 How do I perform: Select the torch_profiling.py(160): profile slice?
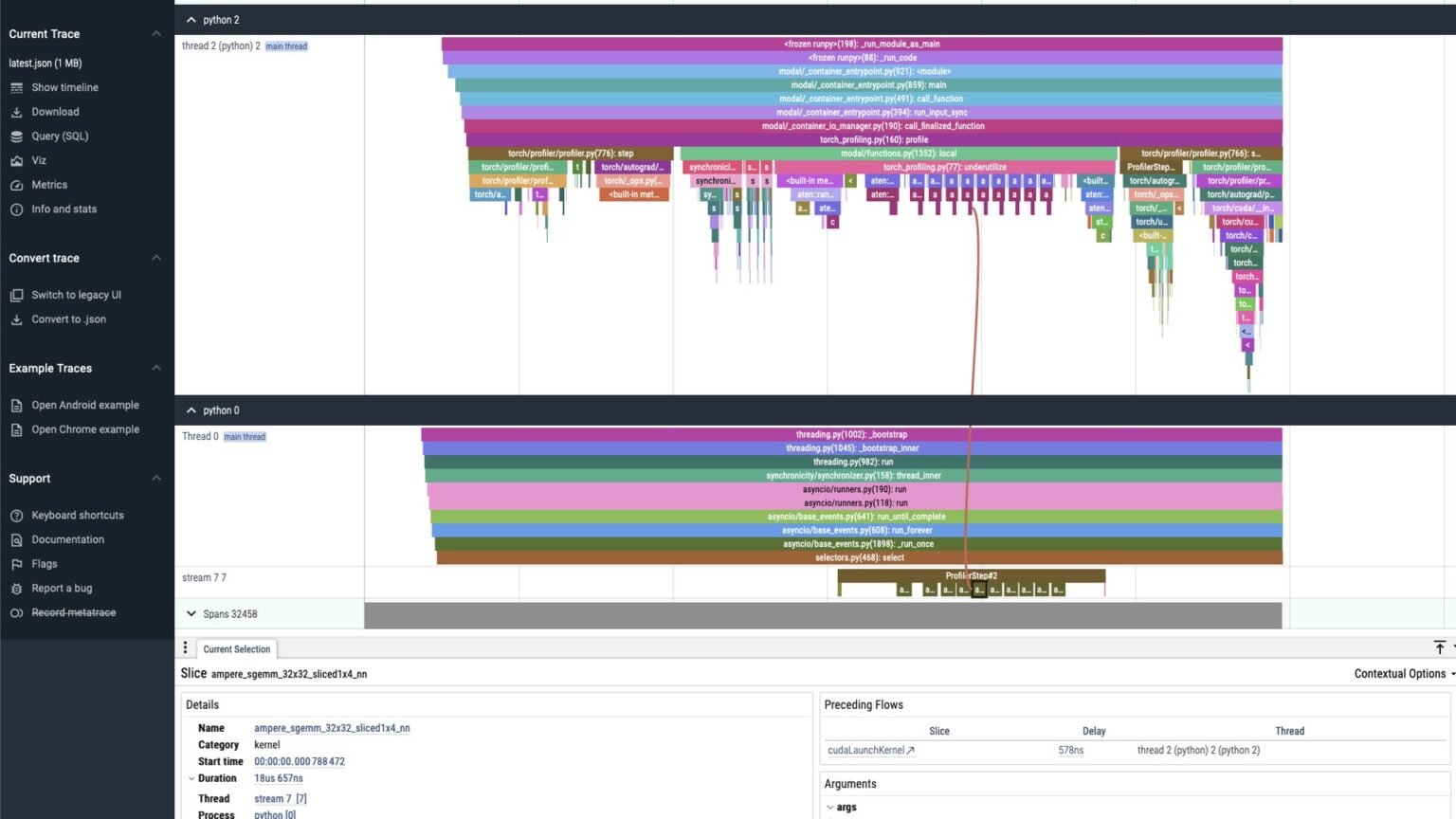874,139
